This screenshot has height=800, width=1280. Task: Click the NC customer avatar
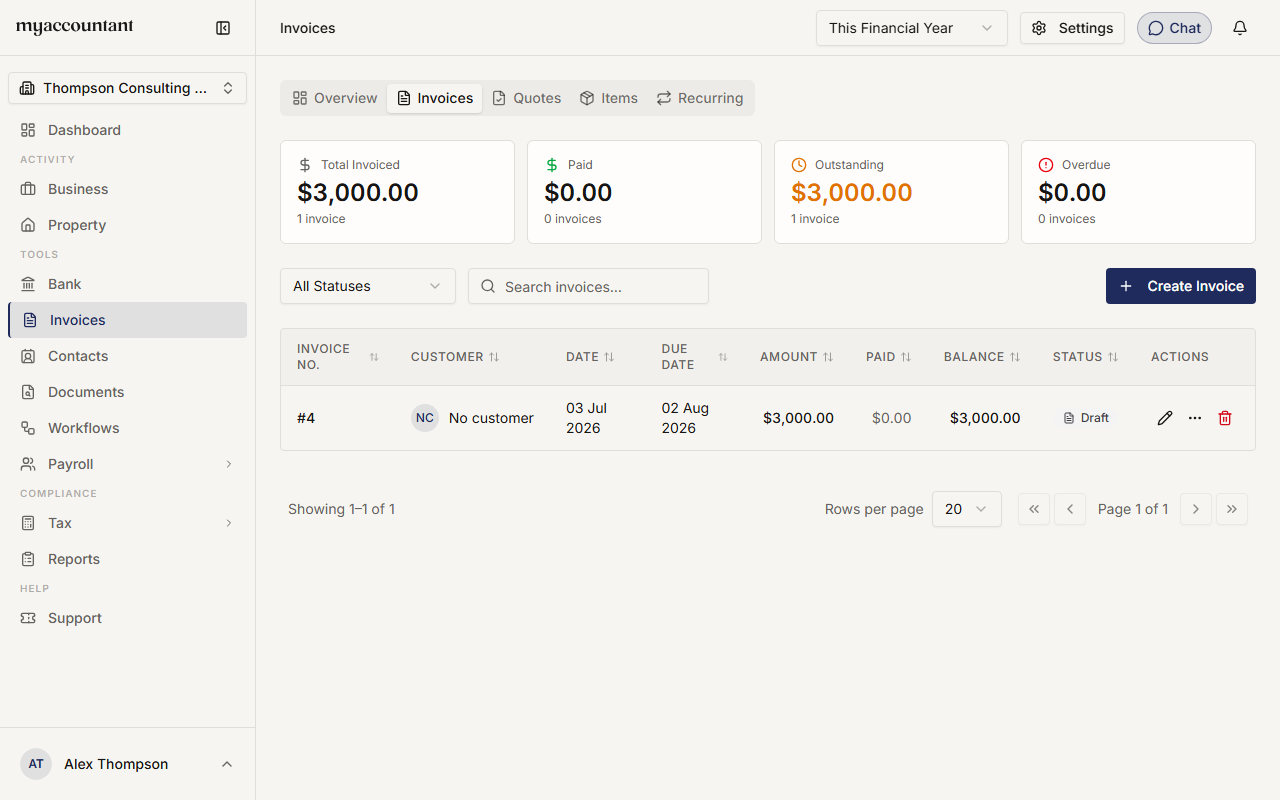pos(425,418)
